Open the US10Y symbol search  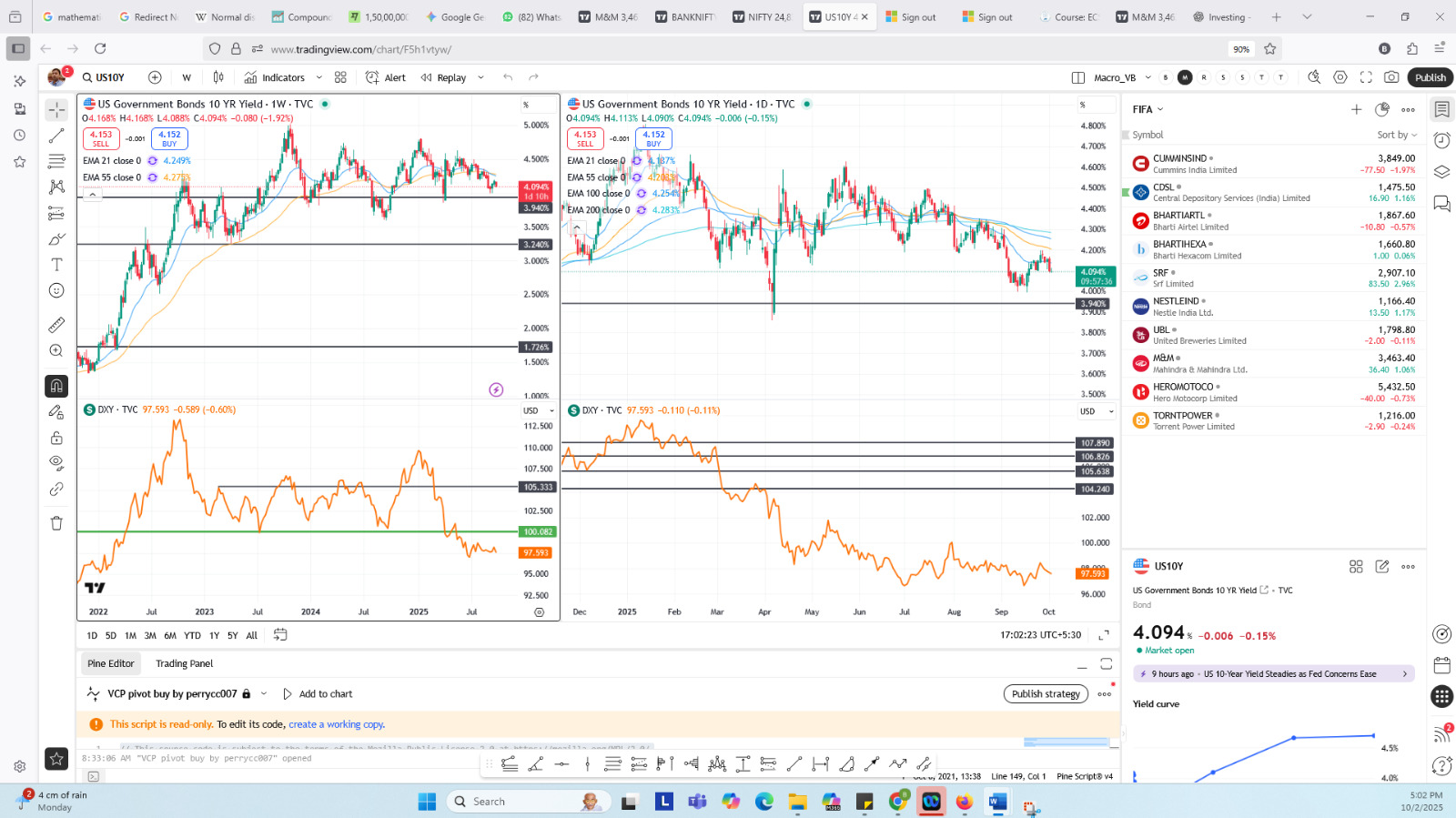104,77
